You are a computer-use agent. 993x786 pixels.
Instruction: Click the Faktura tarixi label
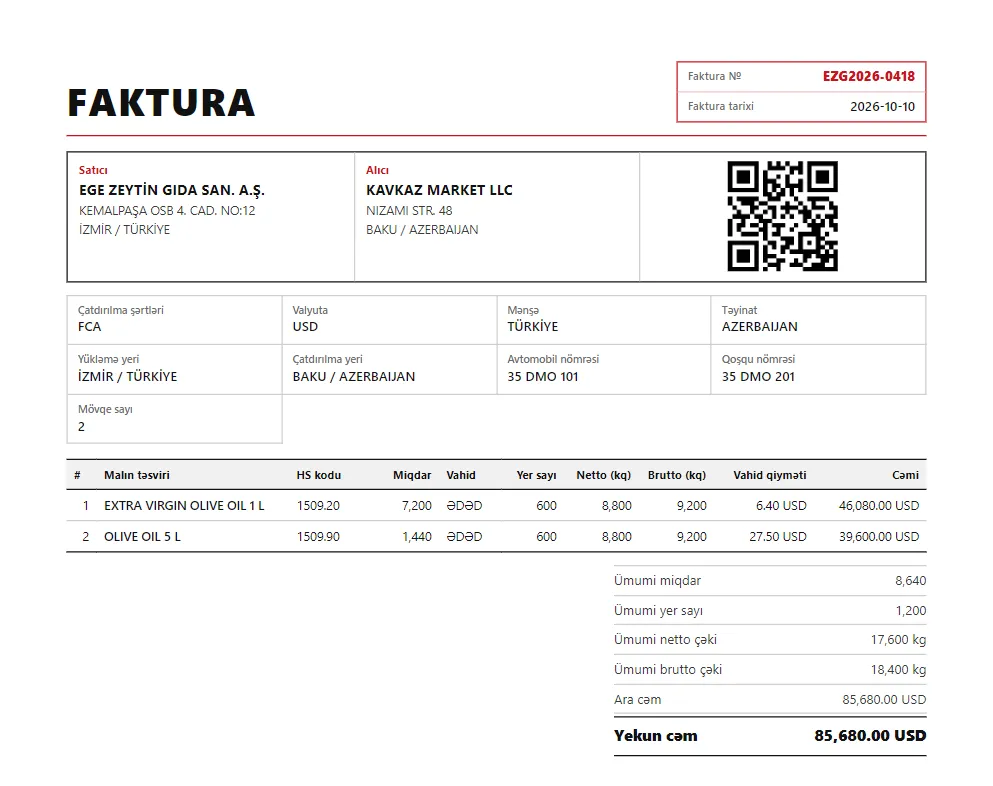point(721,106)
